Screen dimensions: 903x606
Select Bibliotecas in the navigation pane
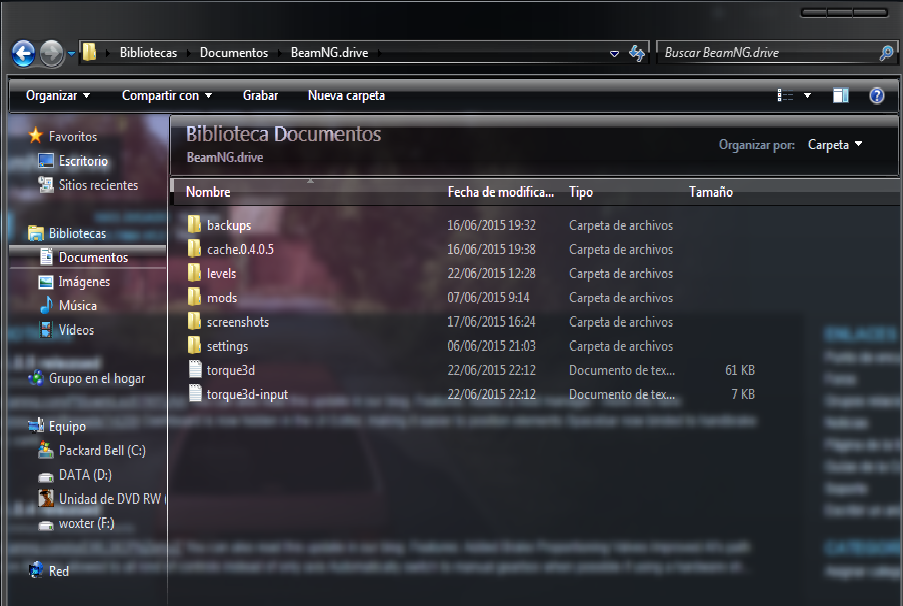click(x=77, y=233)
